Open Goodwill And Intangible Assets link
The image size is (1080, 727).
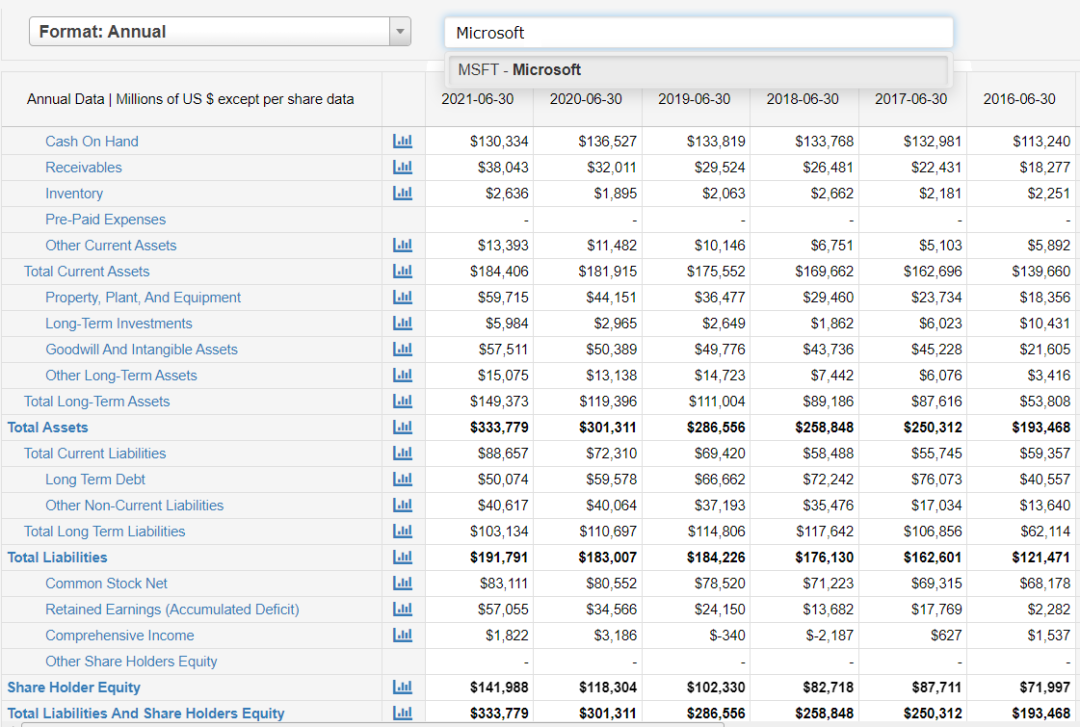click(x=141, y=349)
